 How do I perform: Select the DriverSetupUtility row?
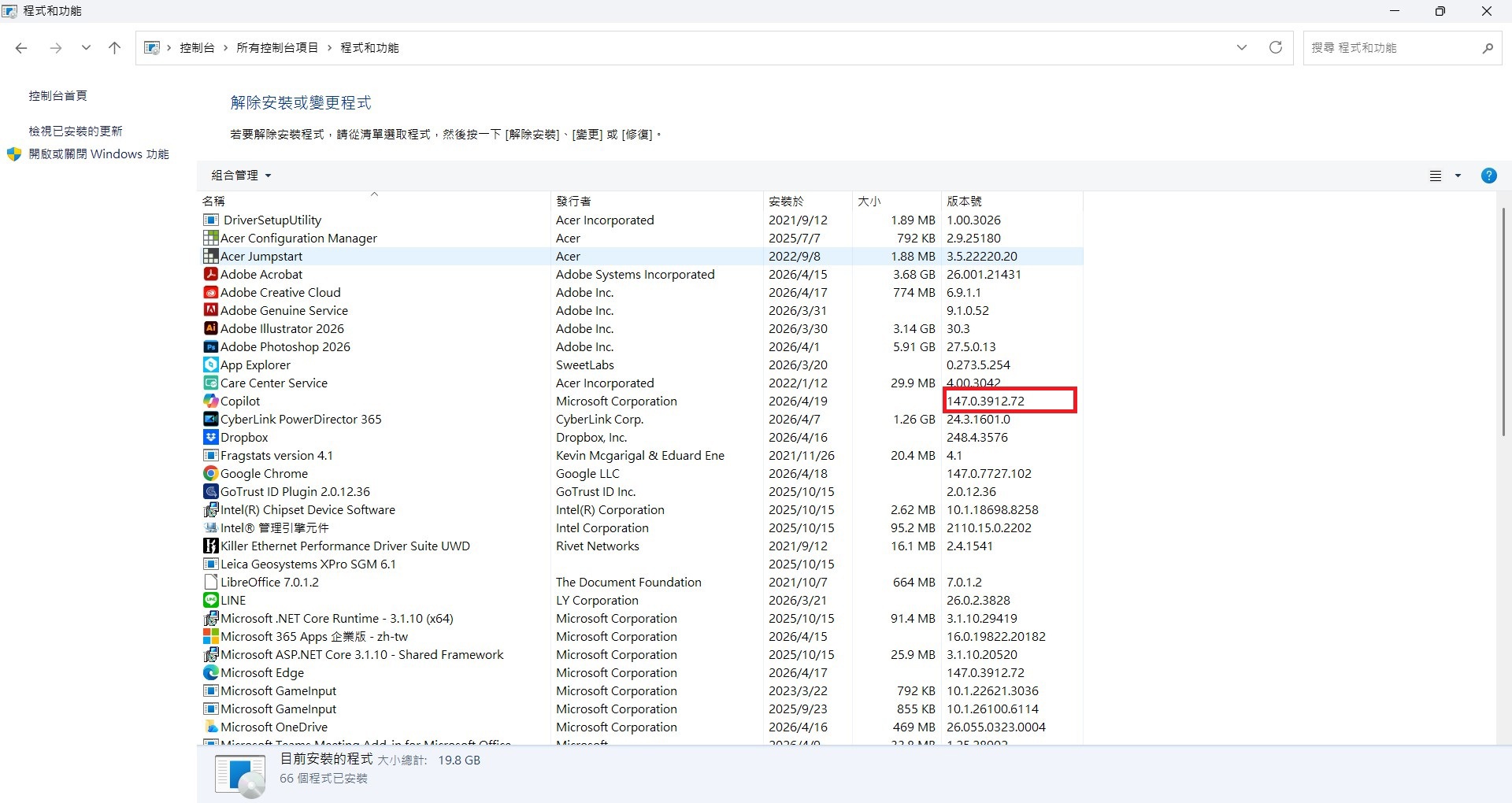641,220
